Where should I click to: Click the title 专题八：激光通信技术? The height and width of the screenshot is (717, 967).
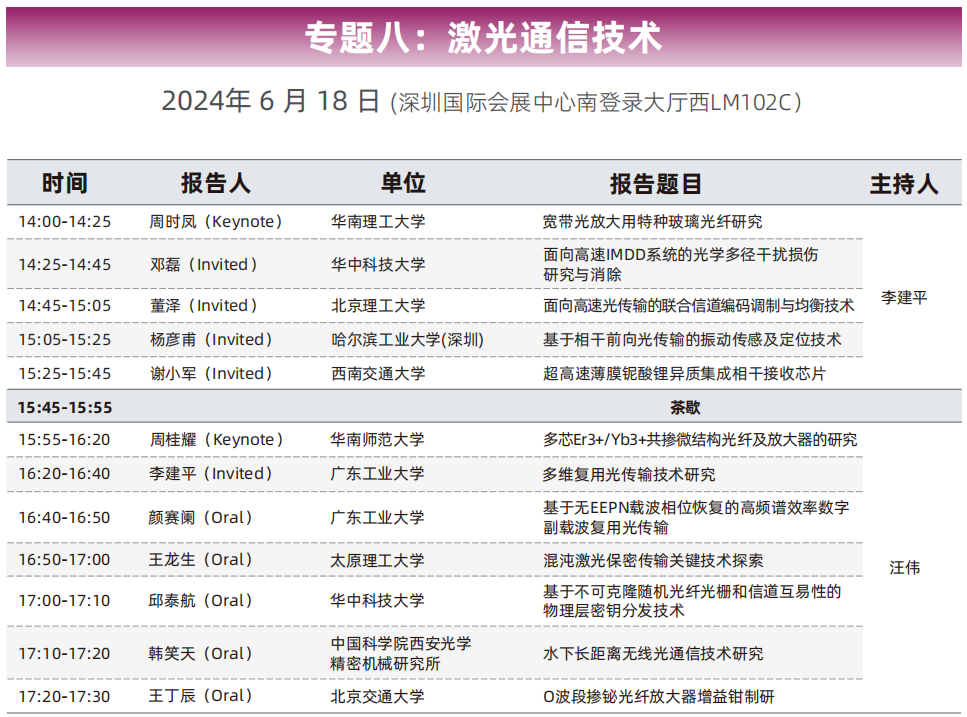[483, 37]
